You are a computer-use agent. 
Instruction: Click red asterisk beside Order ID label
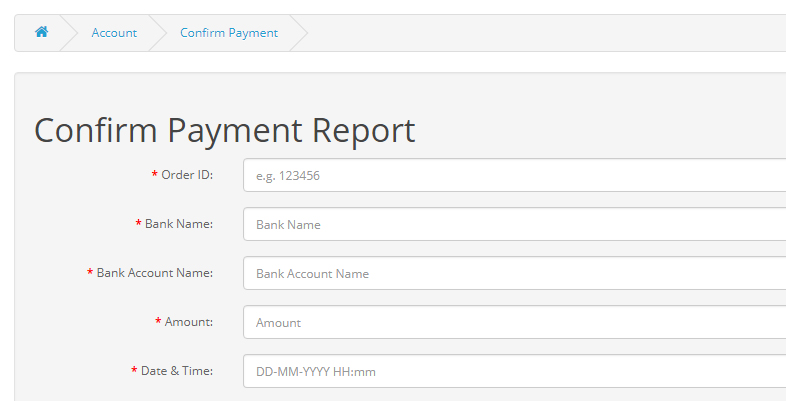click(x=155, y=175)
